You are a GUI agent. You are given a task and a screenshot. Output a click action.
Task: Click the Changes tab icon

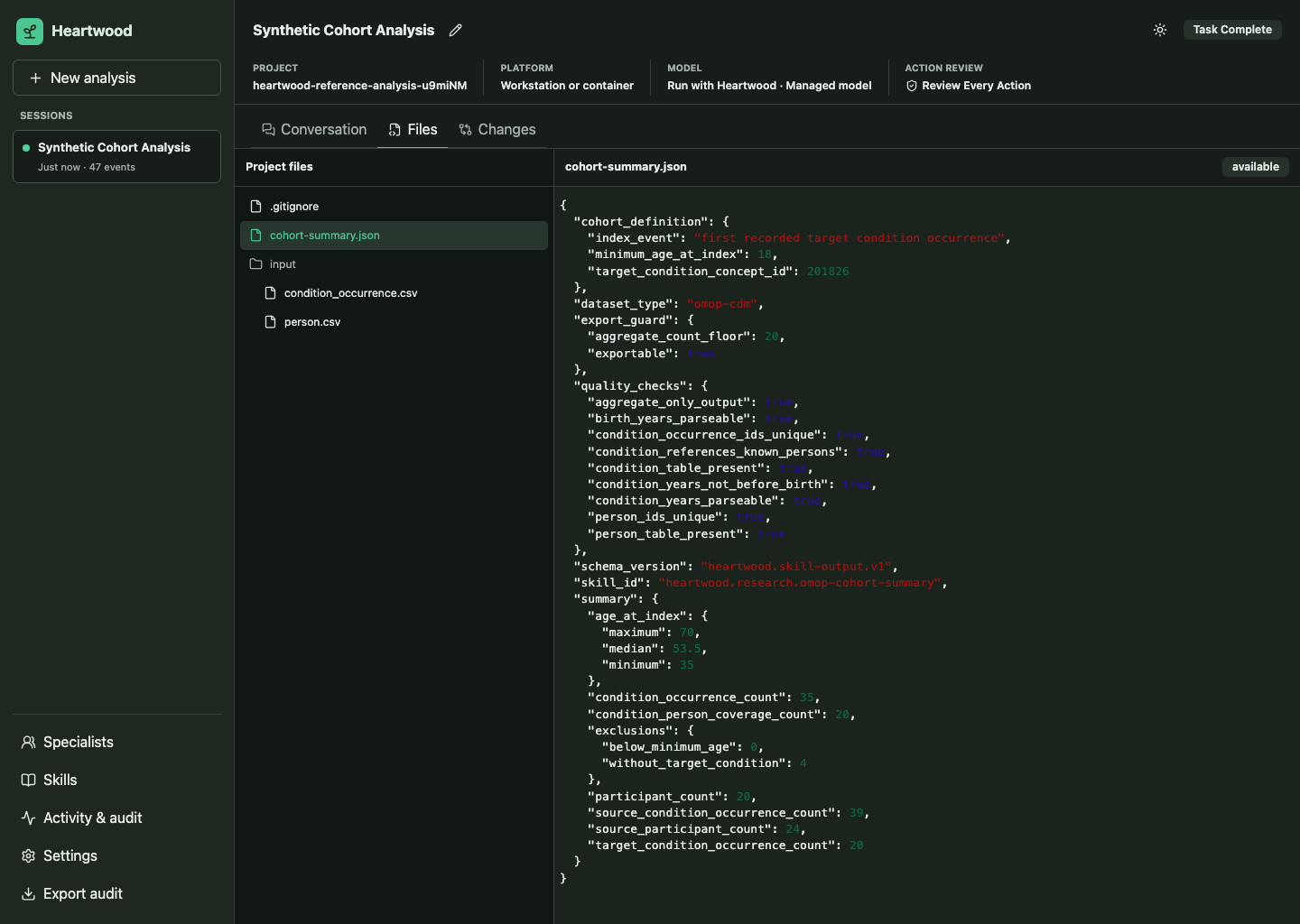tap(465, 129)
